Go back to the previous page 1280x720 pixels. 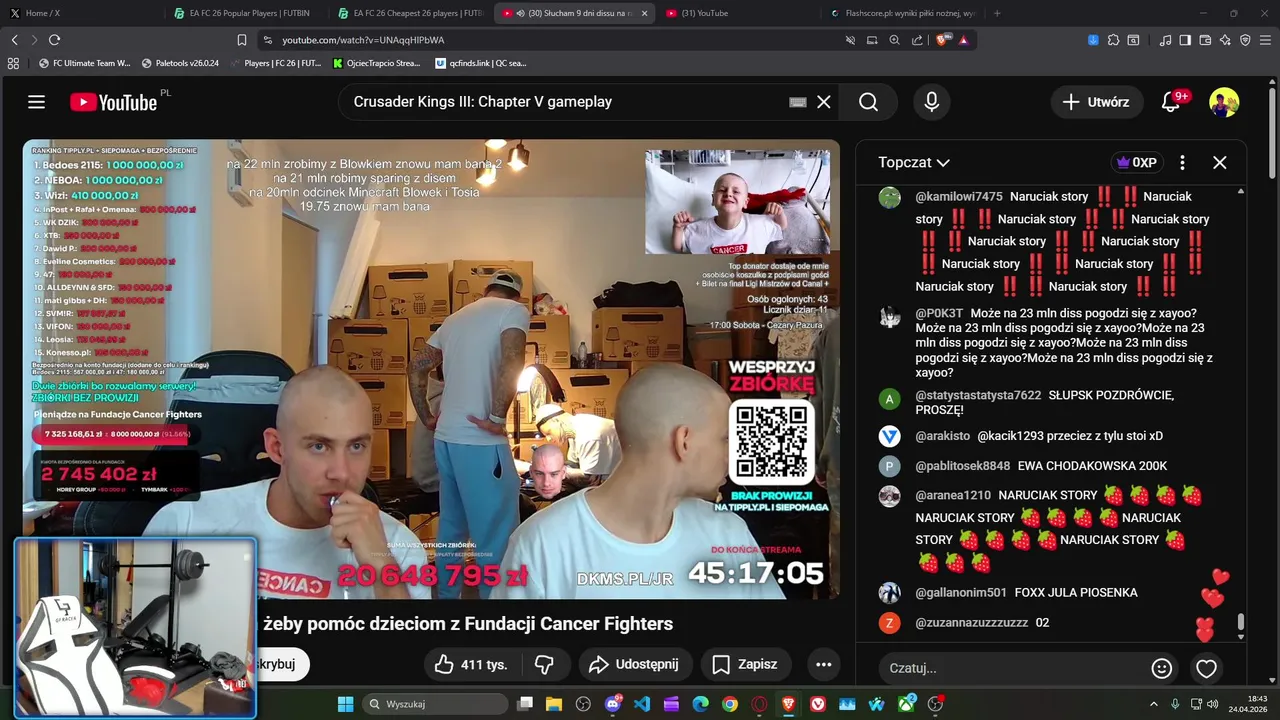click(14, 40)
